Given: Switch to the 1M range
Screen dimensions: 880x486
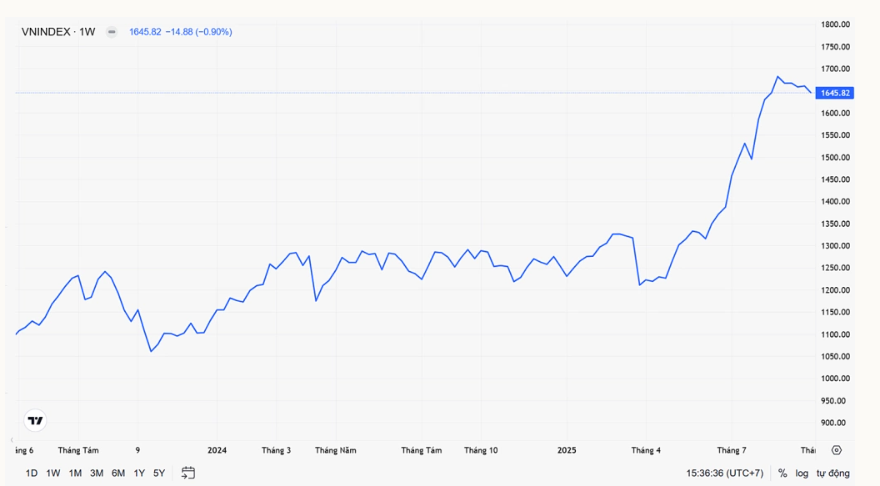Looking at the screenshot, I should point(75,473).
